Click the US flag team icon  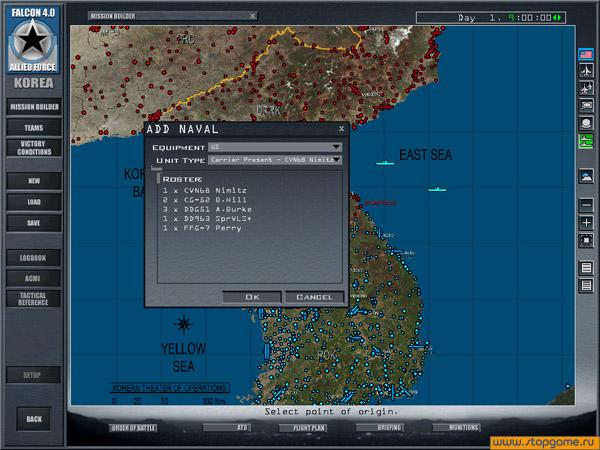coord(586,53)
